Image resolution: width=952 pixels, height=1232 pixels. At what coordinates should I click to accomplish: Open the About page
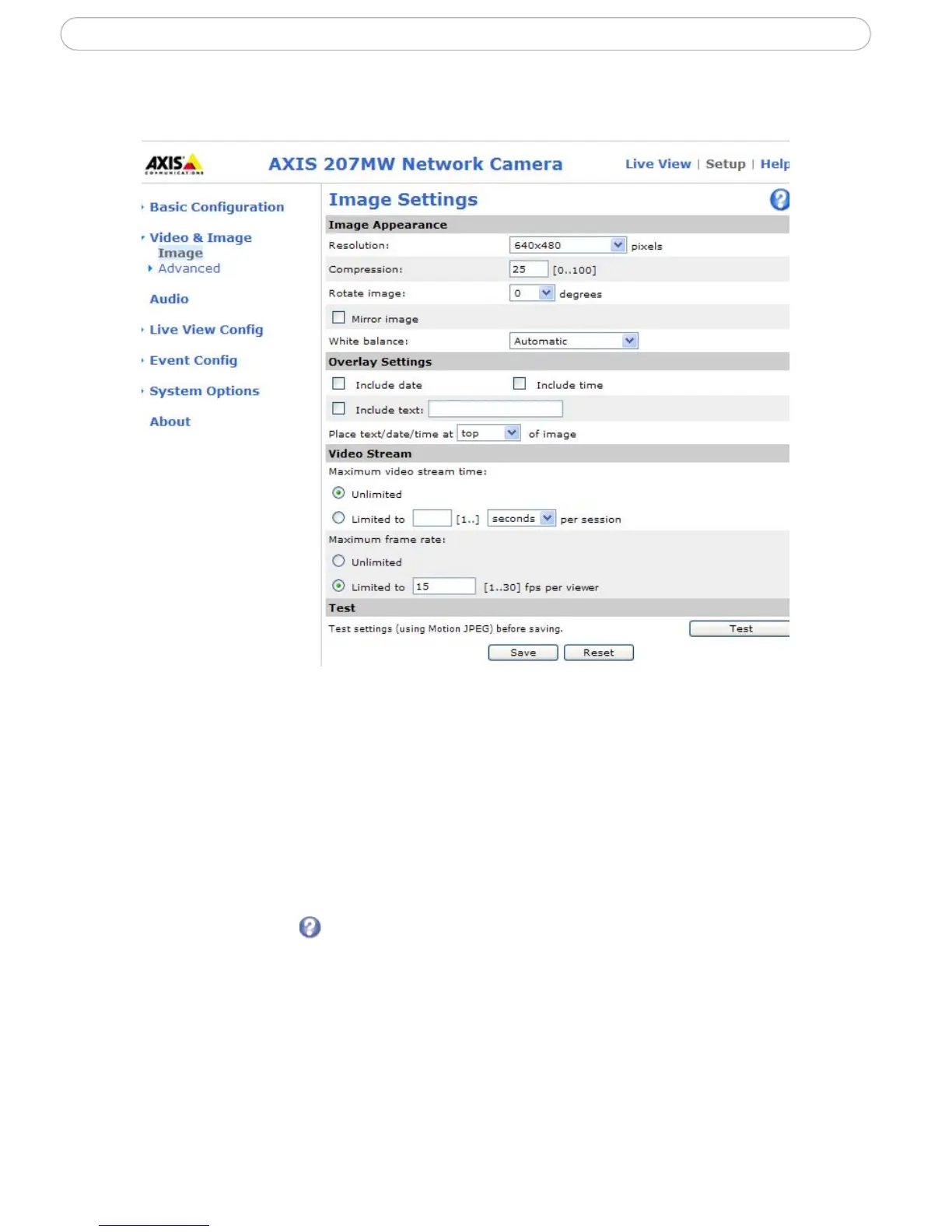tap(170, 422)
